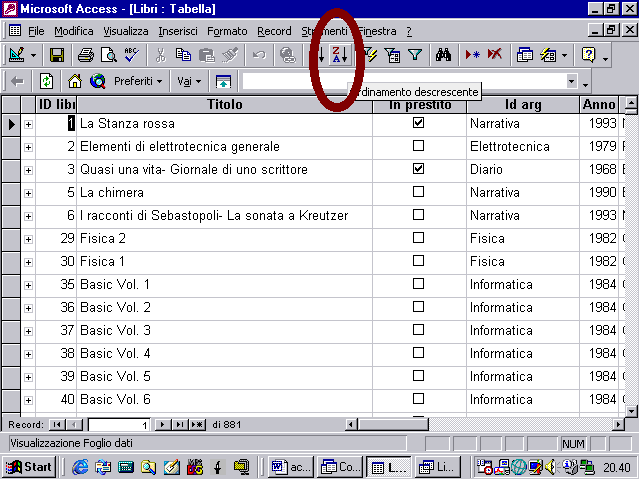
Task: Check In prestito for Fisica 2
Action: tap(418, 238)
